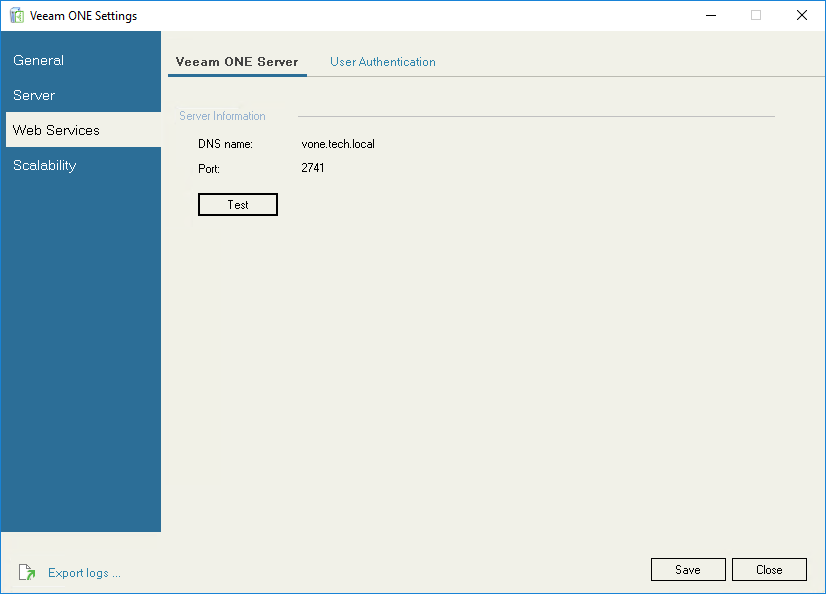
Task: Click the Server Information section label
Action: coord(222,115)
